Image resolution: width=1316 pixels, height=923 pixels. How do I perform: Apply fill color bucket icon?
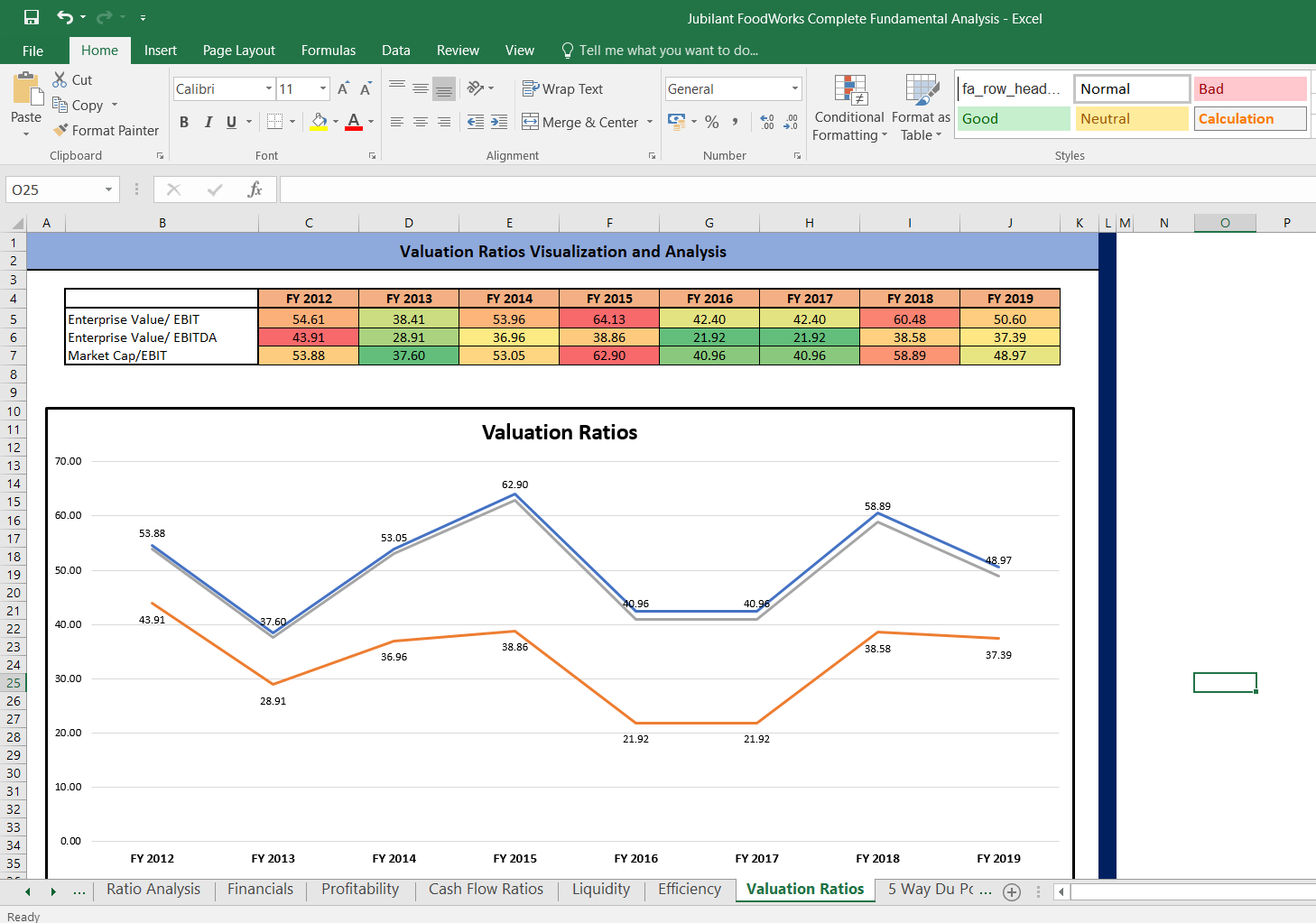click(319, 121)
